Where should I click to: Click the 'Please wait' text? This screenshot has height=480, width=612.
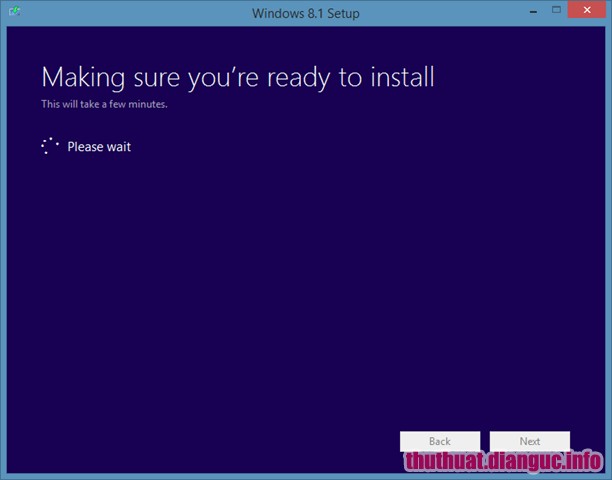click(99, 147)
